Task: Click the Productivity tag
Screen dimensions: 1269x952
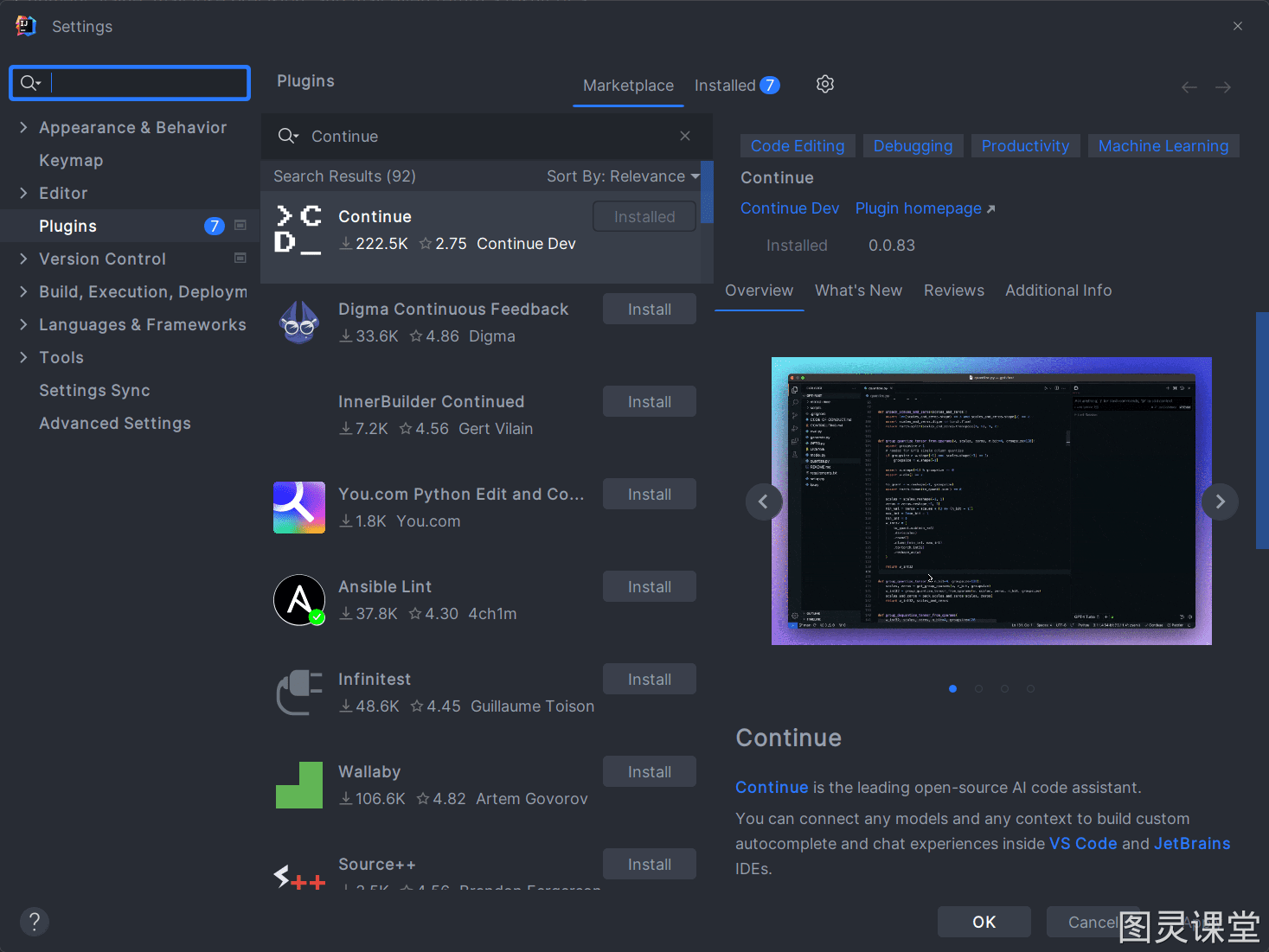Action: (1025, 146)
